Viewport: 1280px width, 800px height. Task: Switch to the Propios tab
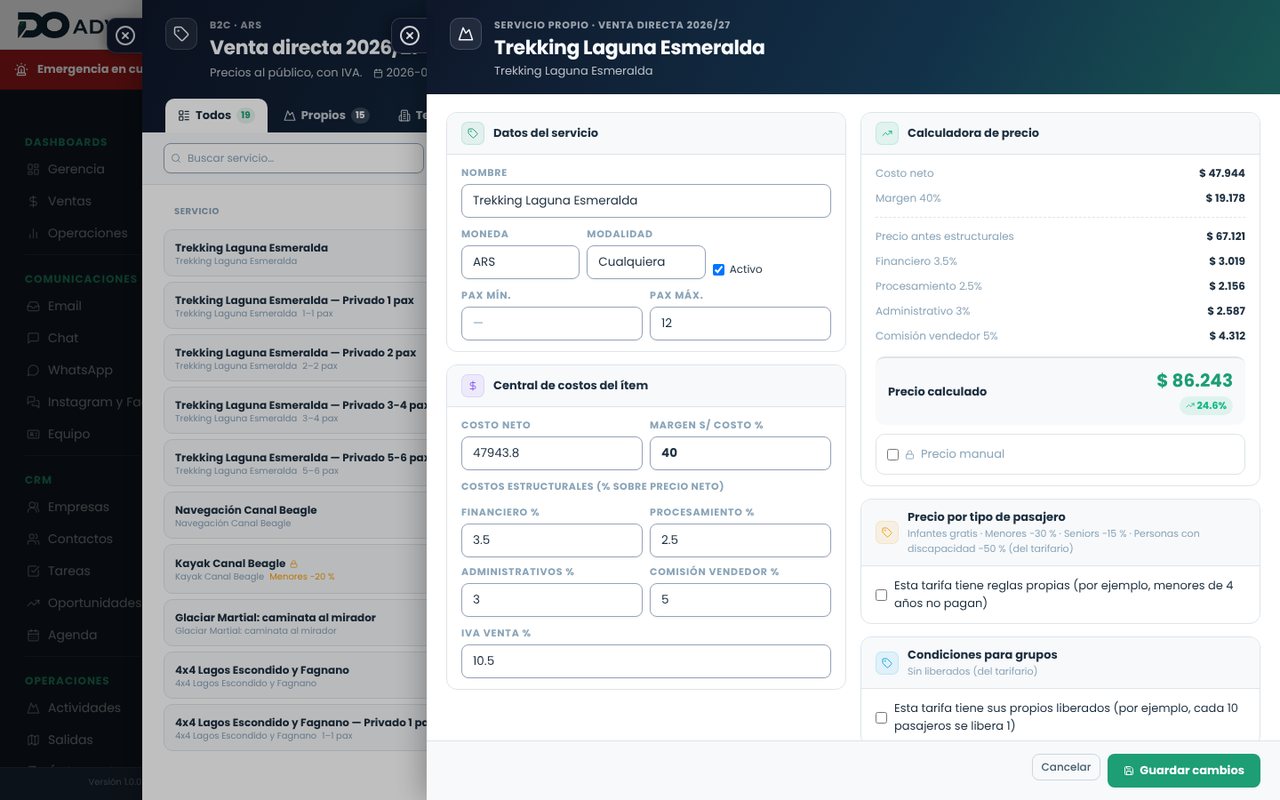pos(326,115)
